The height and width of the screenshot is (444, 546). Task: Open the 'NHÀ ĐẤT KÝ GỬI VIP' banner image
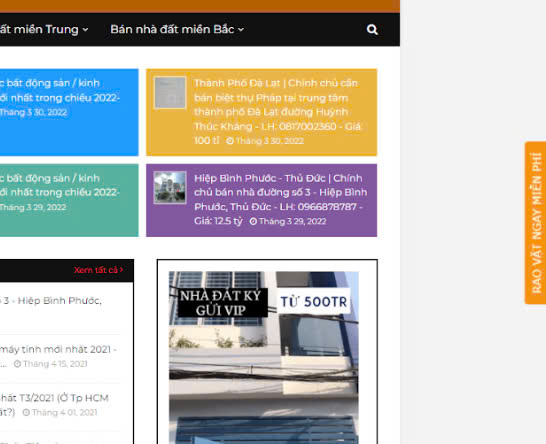point(264,358)
